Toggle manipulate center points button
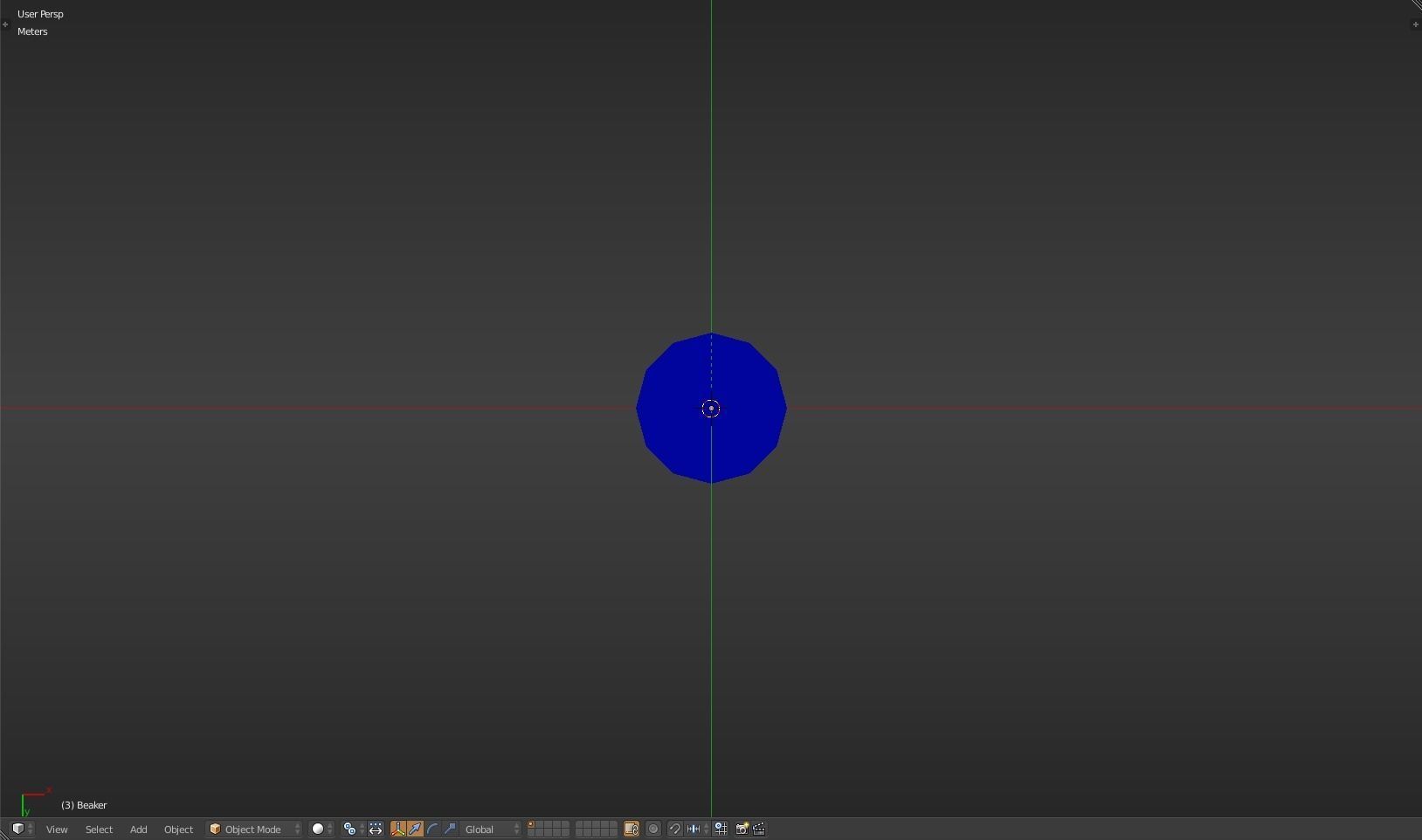The image size is (1422, 840). coord(376,829)
